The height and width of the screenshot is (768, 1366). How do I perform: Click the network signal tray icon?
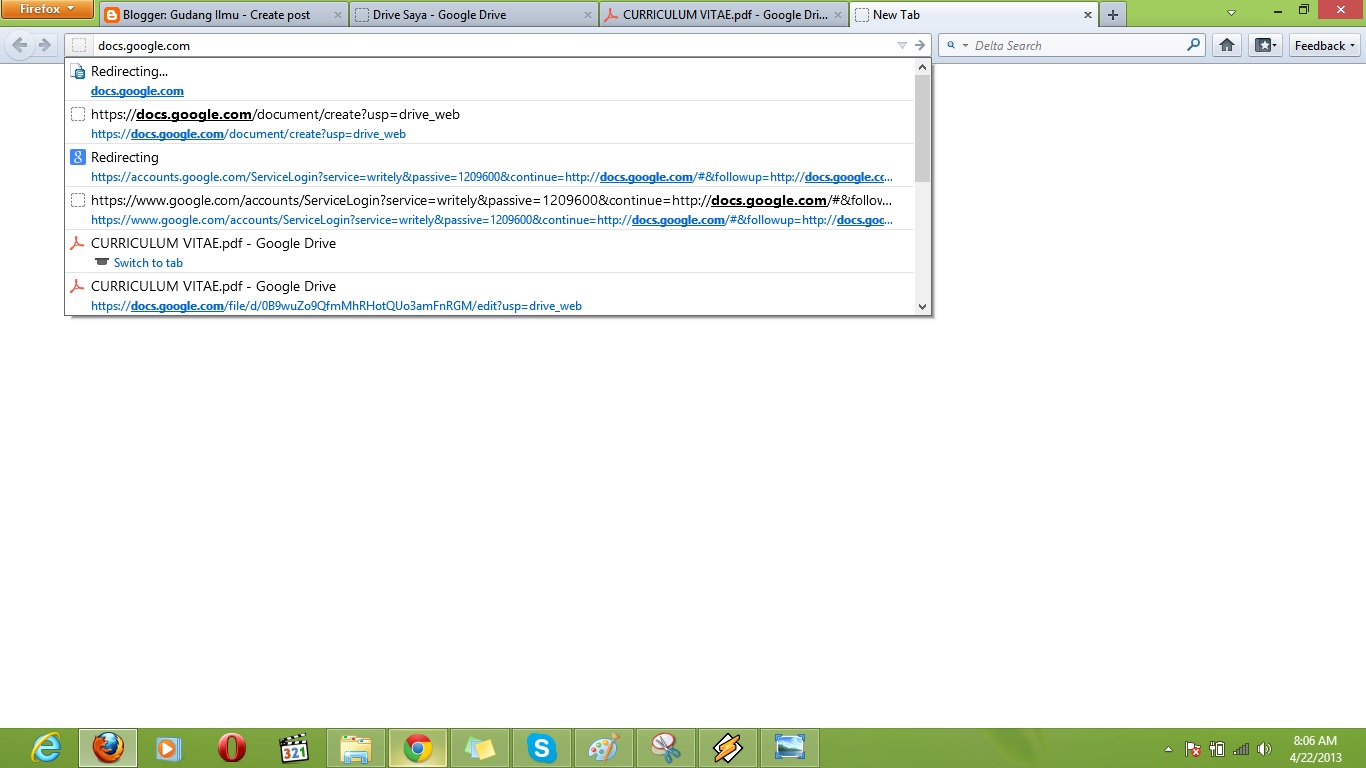[x=1241, y=749]
